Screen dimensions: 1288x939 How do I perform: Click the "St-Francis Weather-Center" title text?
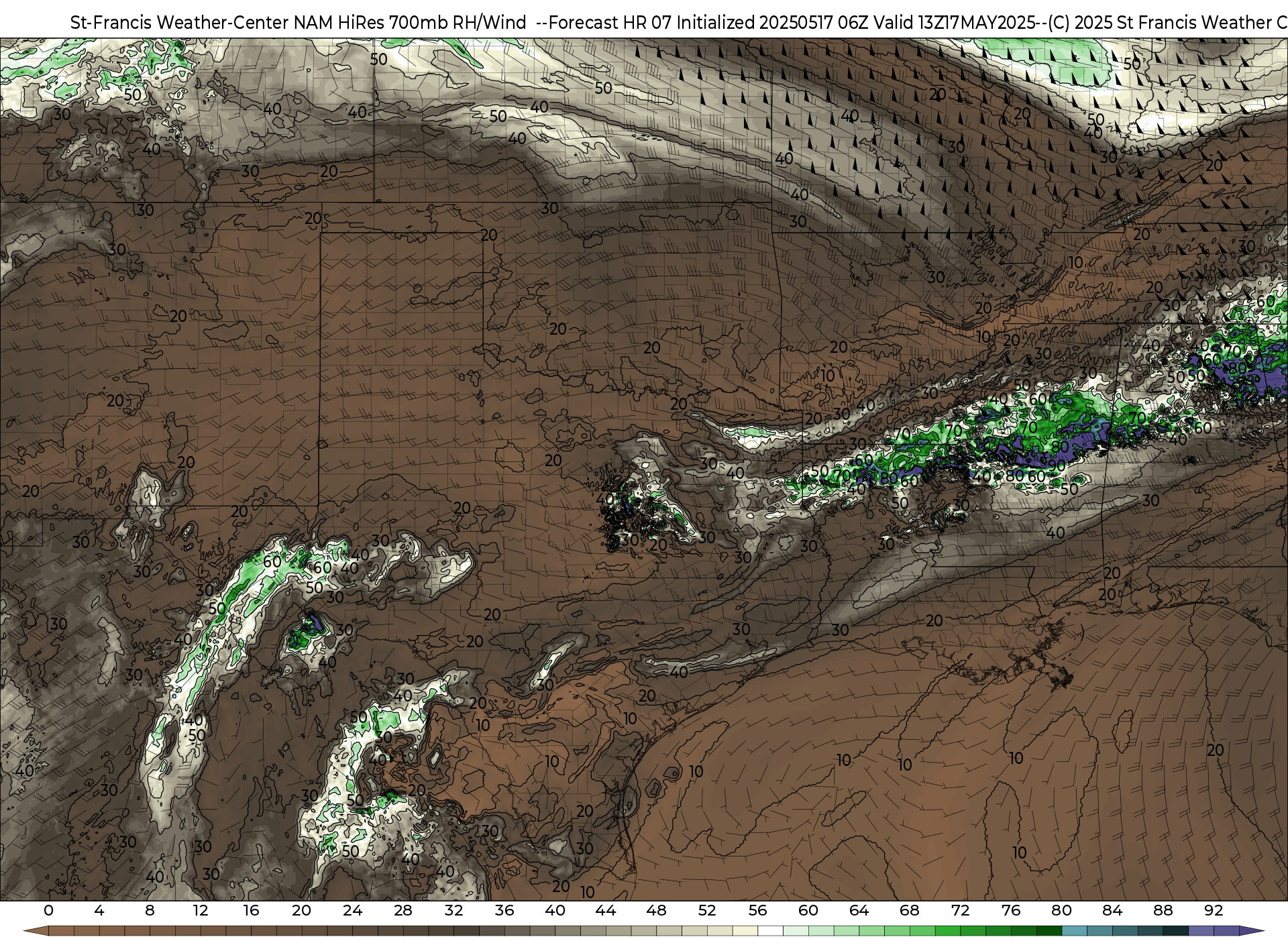180,23
